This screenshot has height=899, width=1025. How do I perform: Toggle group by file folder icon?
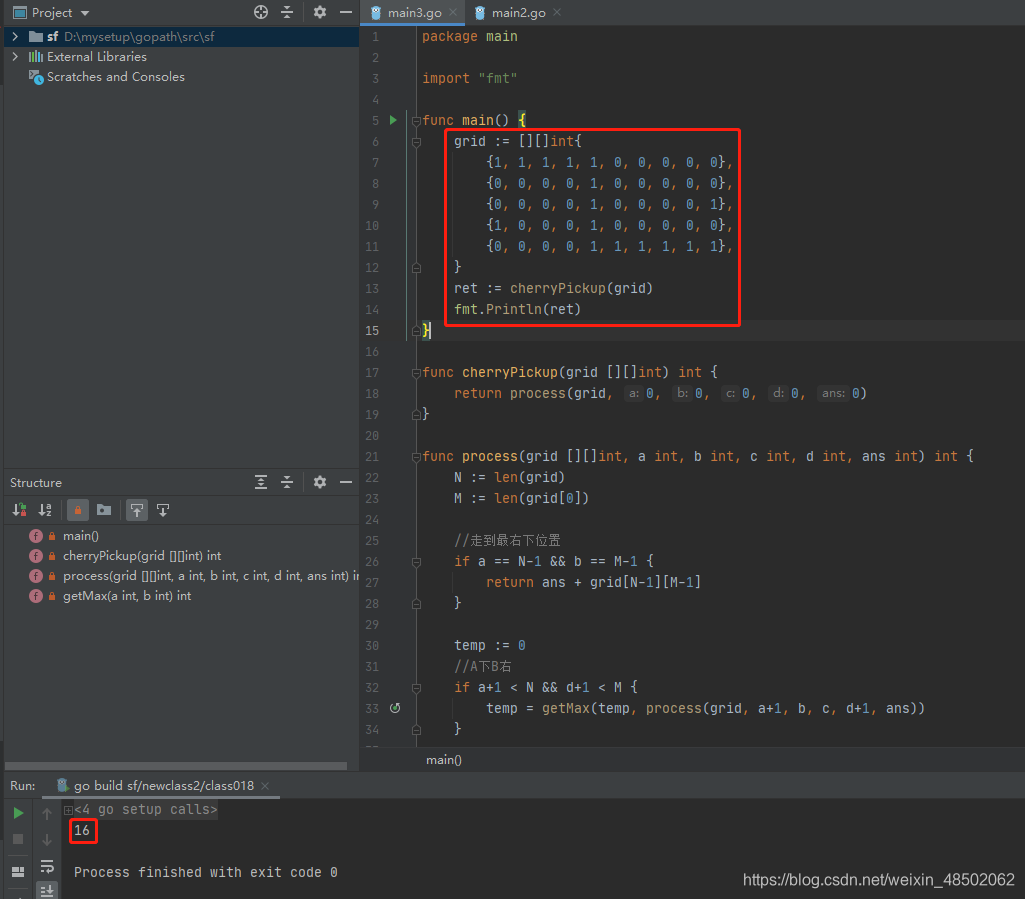point(104,510)
